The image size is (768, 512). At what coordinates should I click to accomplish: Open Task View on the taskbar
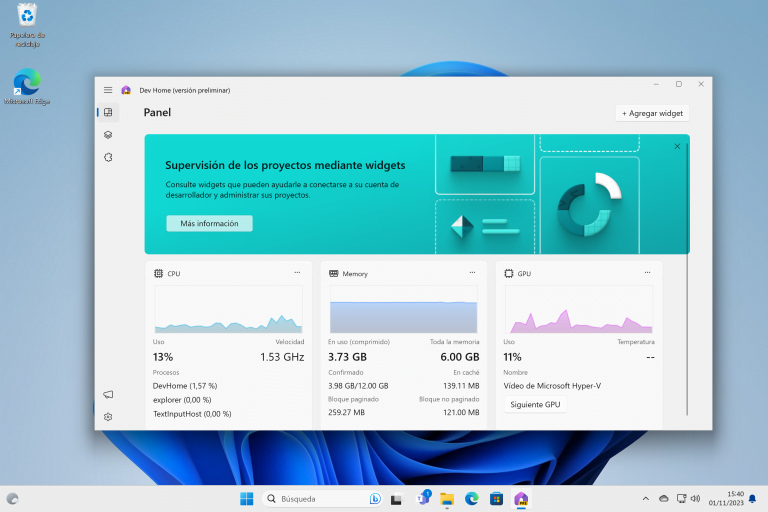tap(396, 499)
